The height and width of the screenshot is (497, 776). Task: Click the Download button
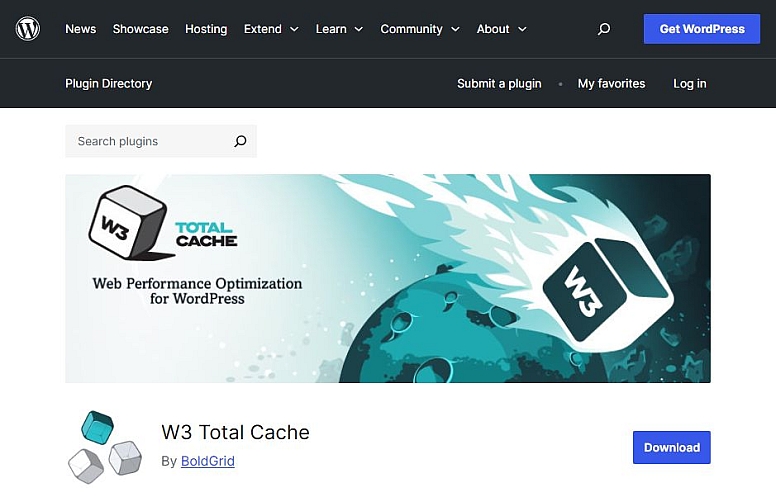tap(672, 447)
